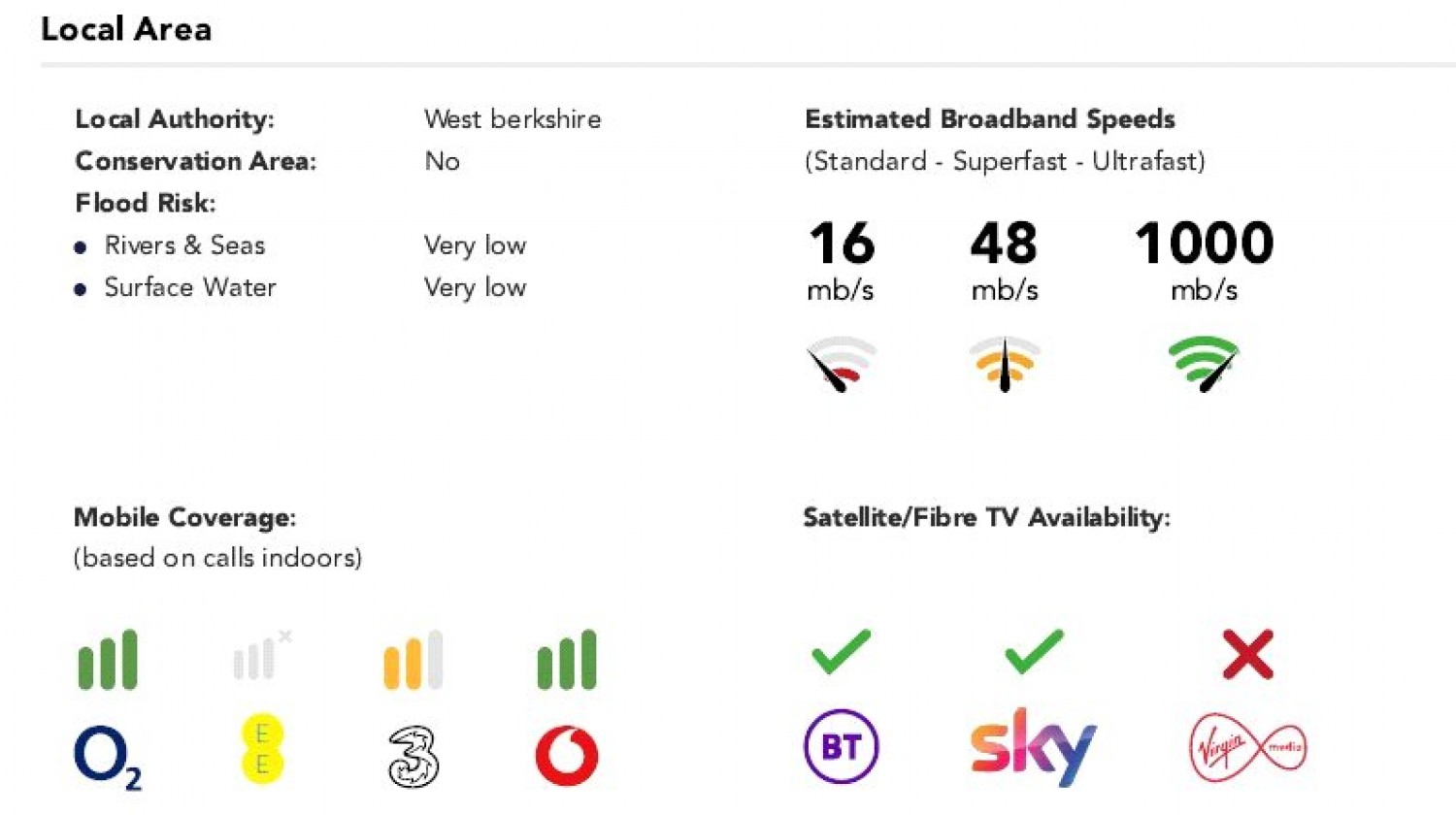
Task: Click the Three network logo
Action: coord(414,755)
